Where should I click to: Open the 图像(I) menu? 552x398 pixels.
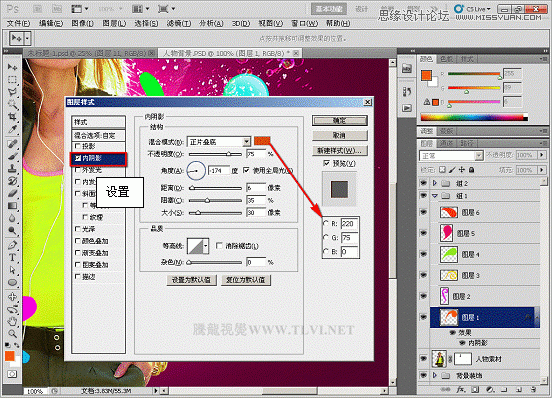point(82,23)
